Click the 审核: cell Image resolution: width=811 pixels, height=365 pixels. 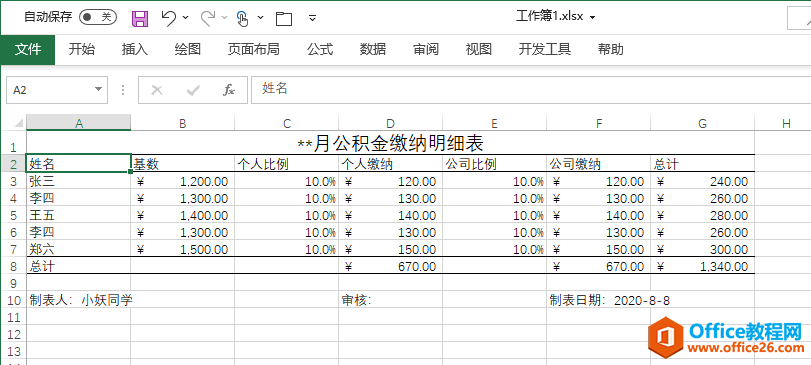click(391, 300)
